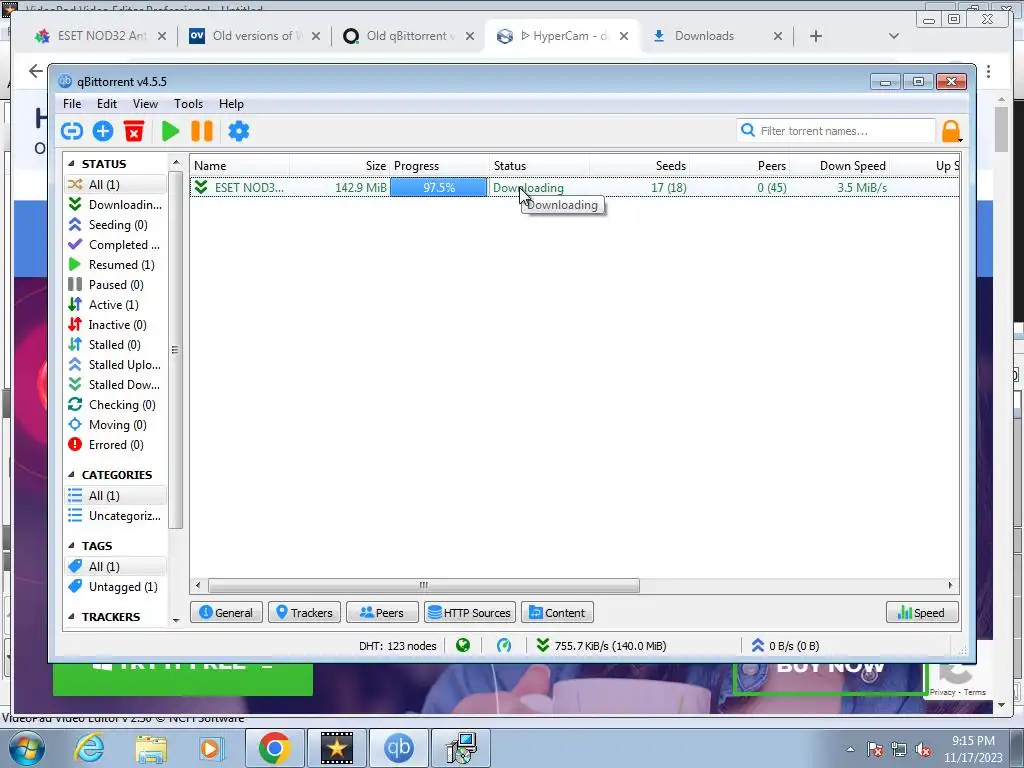This screenshot has width=1024, height=768.
Task: Switch to the General tab
Action: tap(226, 613)
